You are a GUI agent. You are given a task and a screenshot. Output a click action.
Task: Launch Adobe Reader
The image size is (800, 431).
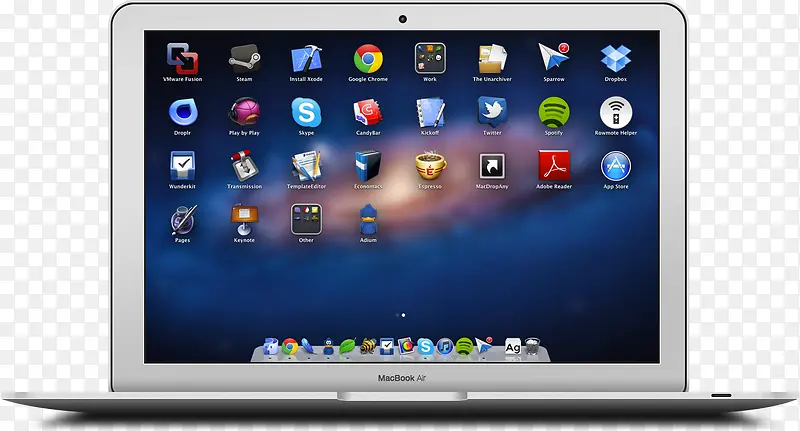coord(554,166)
